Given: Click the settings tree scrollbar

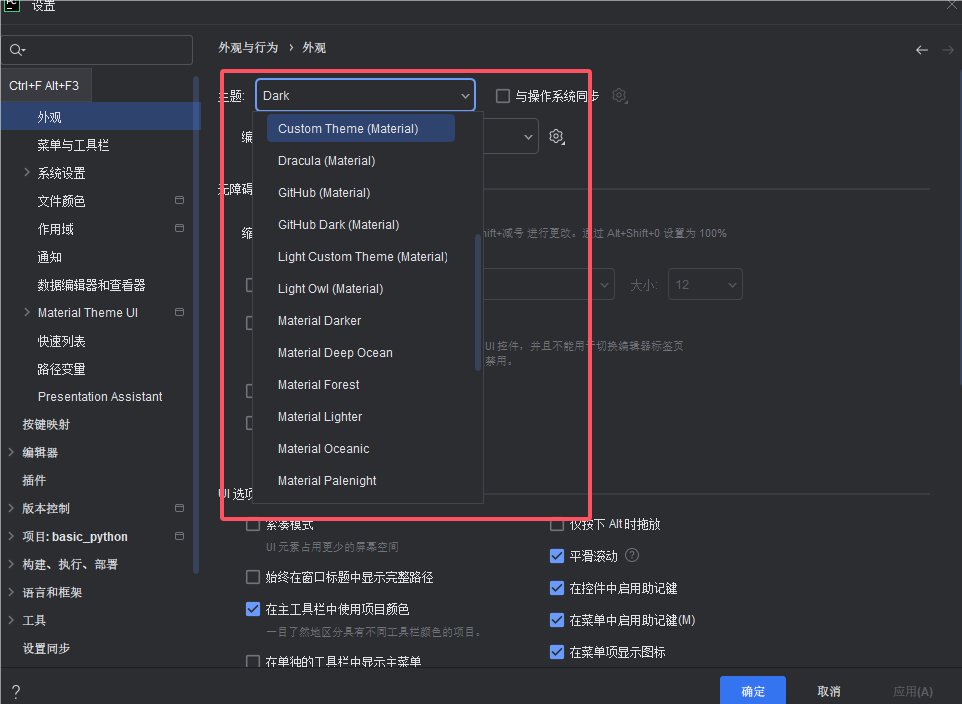Looking at the screenshot, I should (196, 325).
